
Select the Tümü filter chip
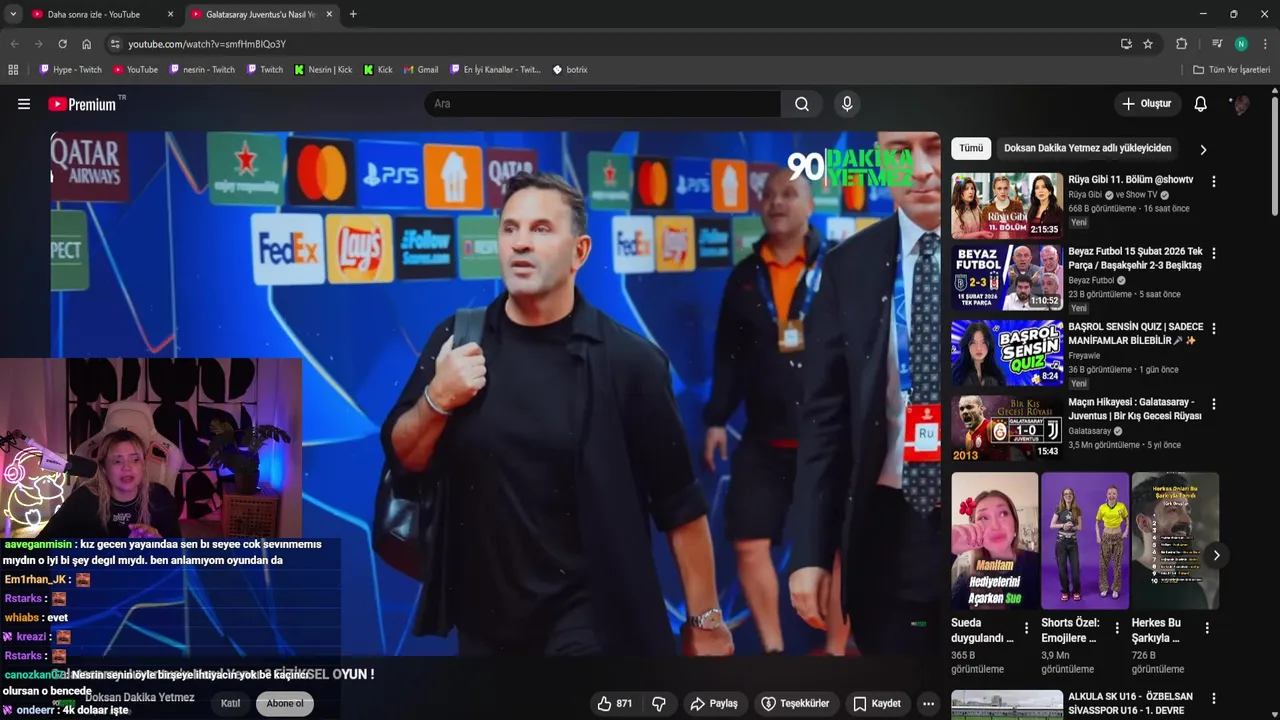point(971,148)
